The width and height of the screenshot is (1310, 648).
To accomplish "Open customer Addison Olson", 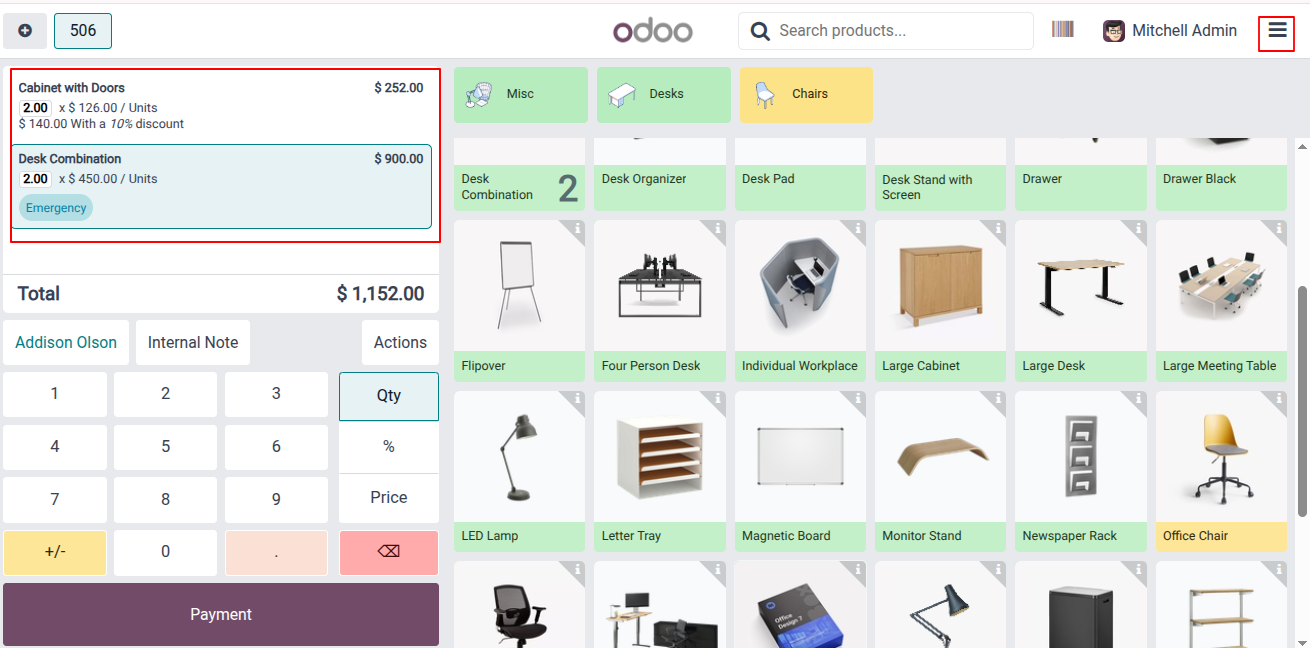I will pyautogui.click(x=66, y=342).
